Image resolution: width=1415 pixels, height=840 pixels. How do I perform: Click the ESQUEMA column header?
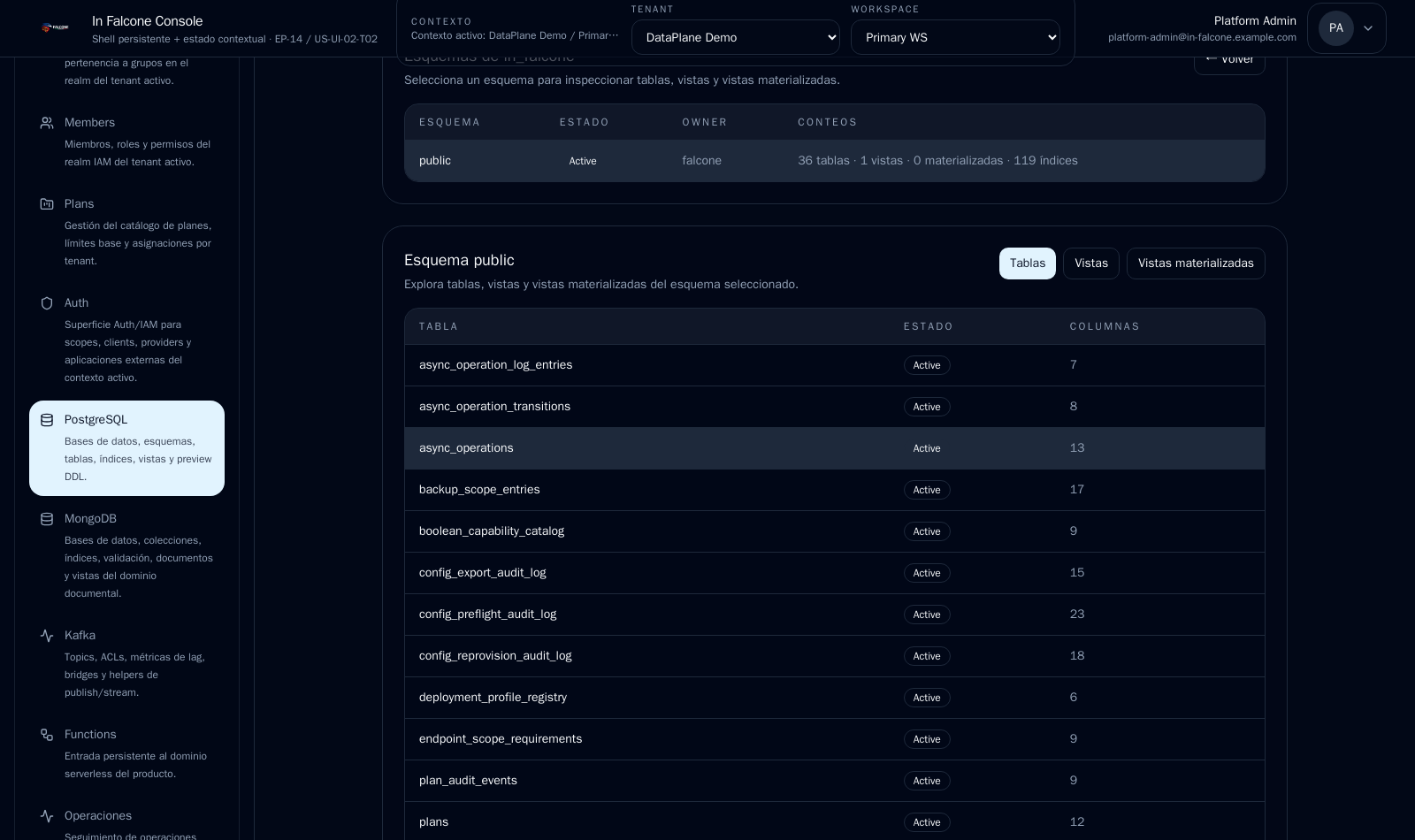pos(450,123)
